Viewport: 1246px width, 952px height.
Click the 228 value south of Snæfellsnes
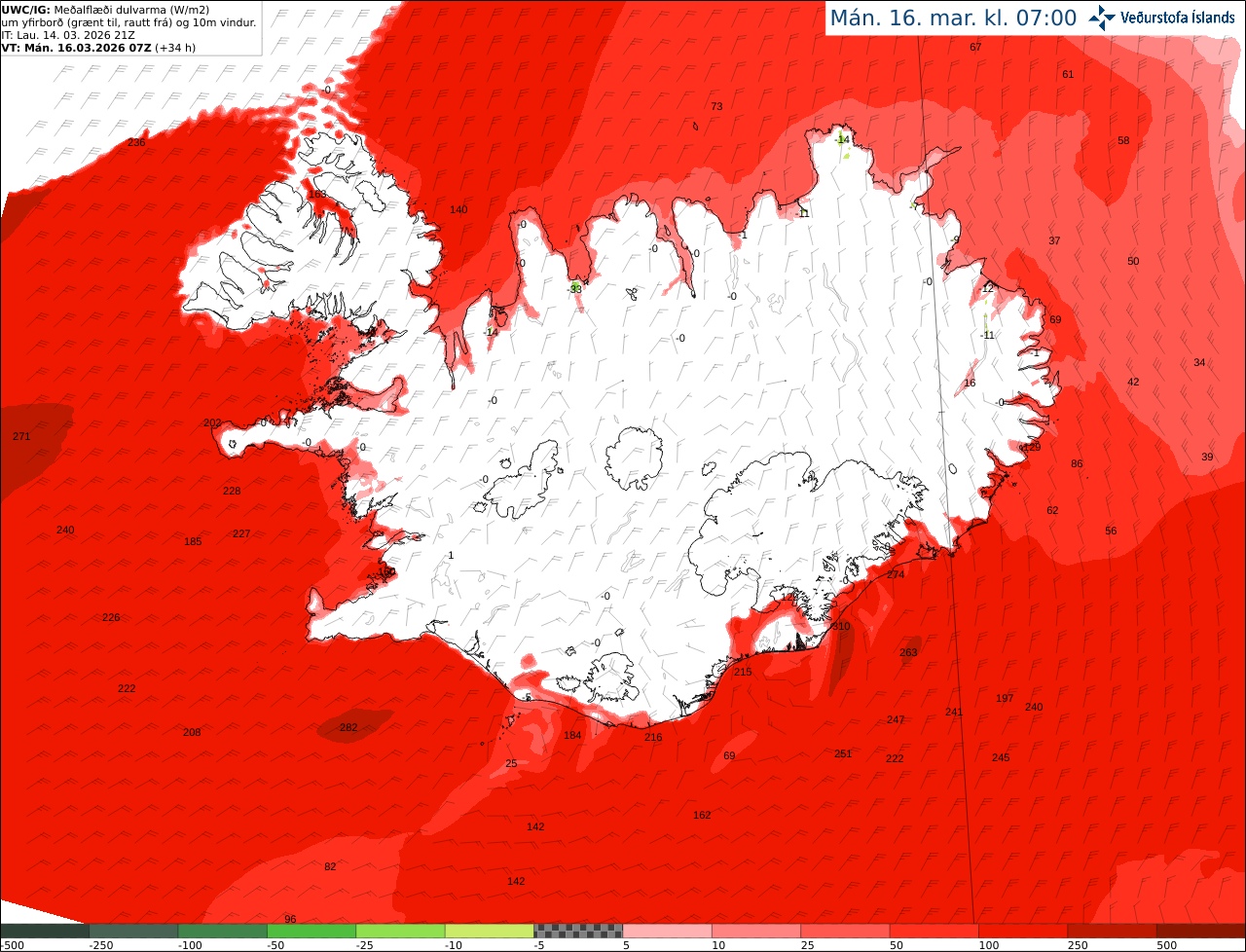click(232, 492)
